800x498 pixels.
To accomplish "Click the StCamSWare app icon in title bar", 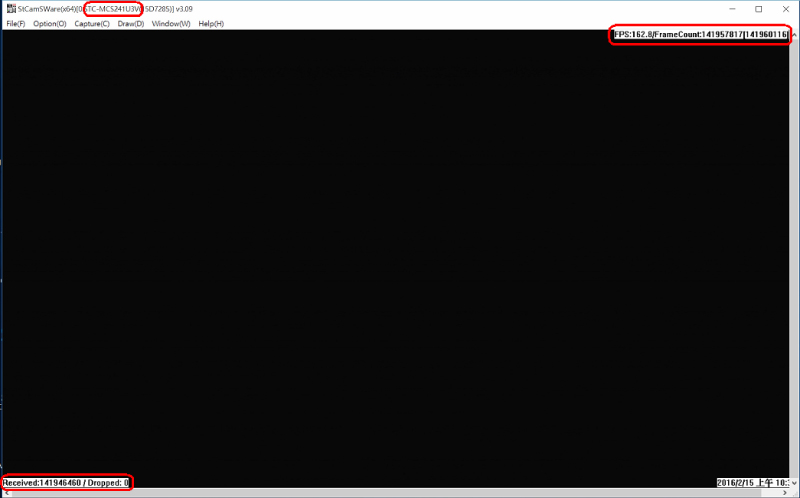I will pyautogui.click(x=9, y=9).
